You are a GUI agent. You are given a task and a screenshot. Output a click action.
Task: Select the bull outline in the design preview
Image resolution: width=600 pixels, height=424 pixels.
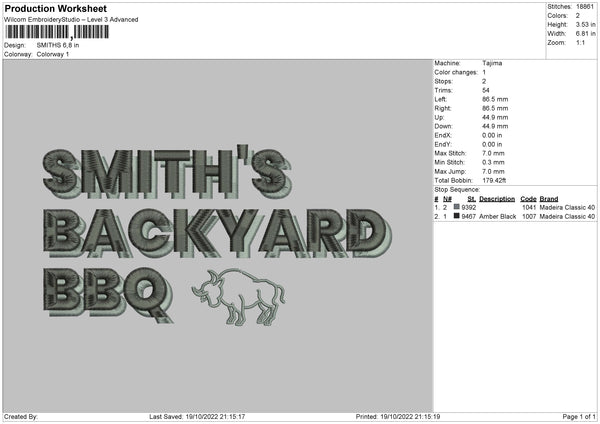(239, 297)
